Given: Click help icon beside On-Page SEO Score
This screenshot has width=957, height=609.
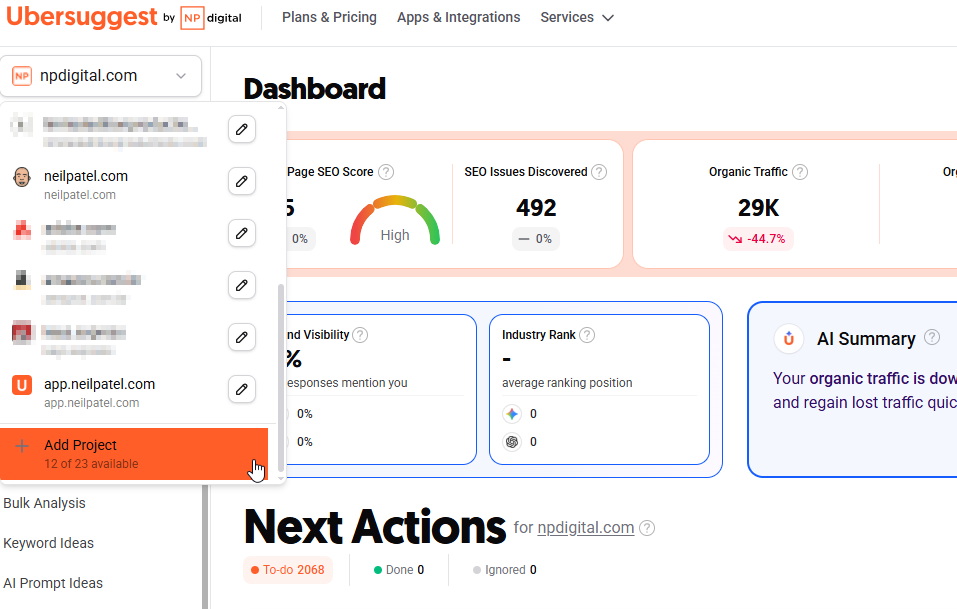Looking at the screenshot, I should point(386,172).
